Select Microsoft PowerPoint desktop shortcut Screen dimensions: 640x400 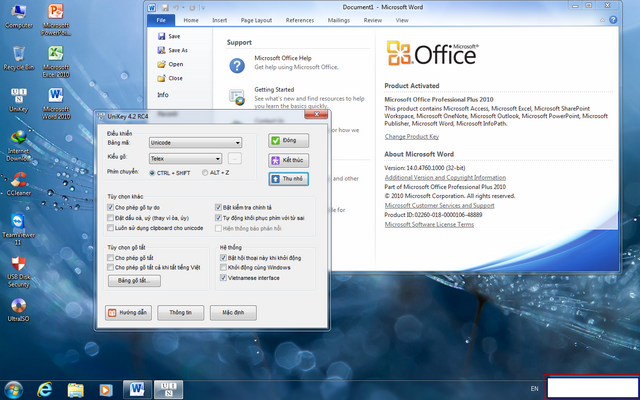click(x=56, y=19)
